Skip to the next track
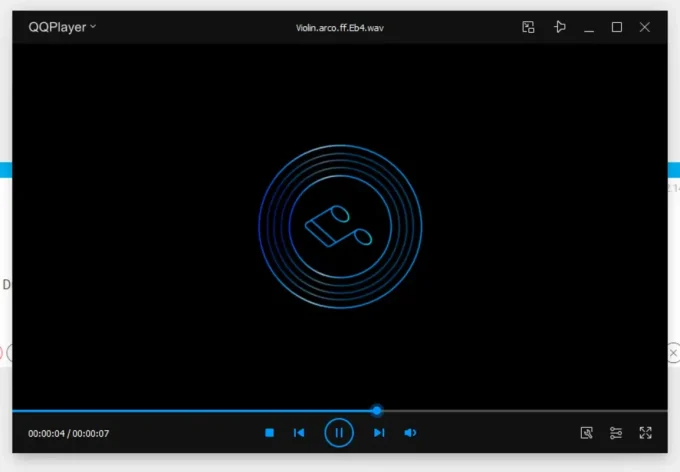 (x=379, y=433)
